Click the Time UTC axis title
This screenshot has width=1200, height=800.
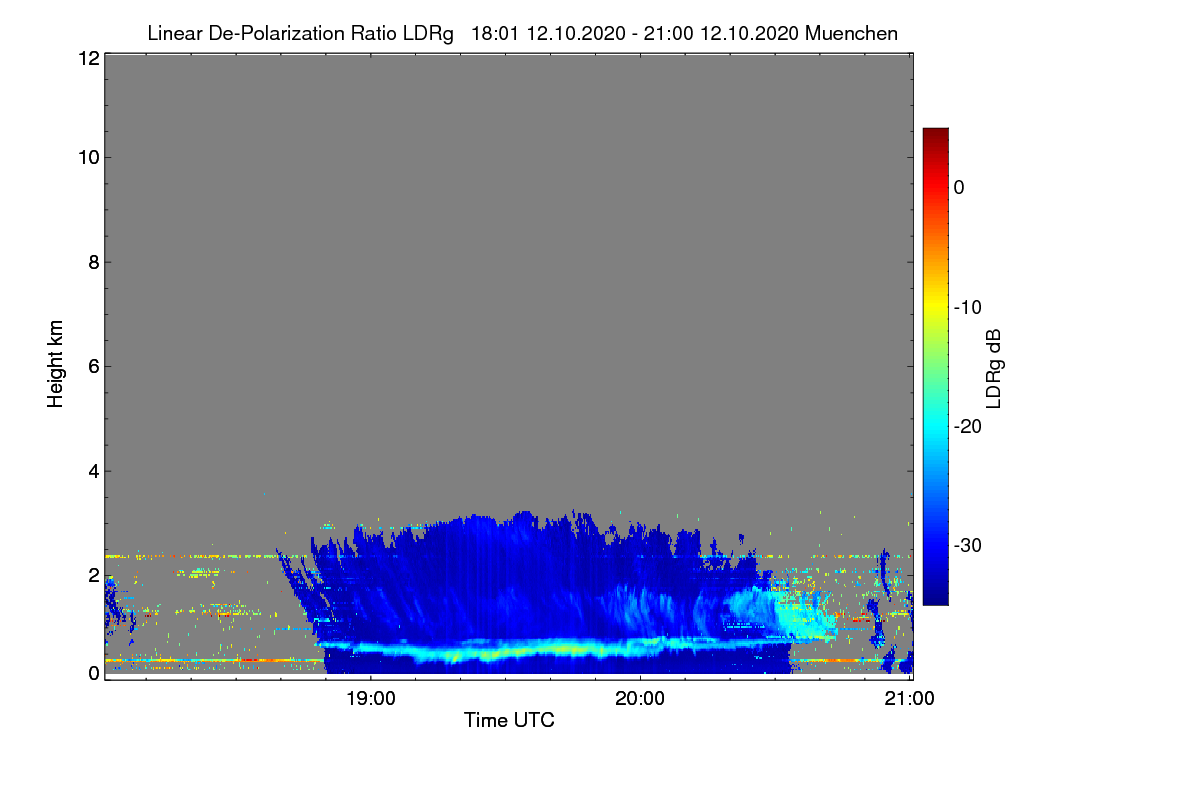[x=509, y=720]
